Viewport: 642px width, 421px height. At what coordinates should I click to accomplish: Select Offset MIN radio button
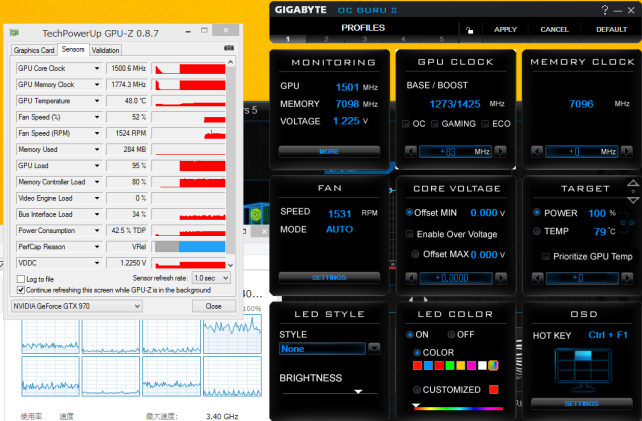point(409,212)
